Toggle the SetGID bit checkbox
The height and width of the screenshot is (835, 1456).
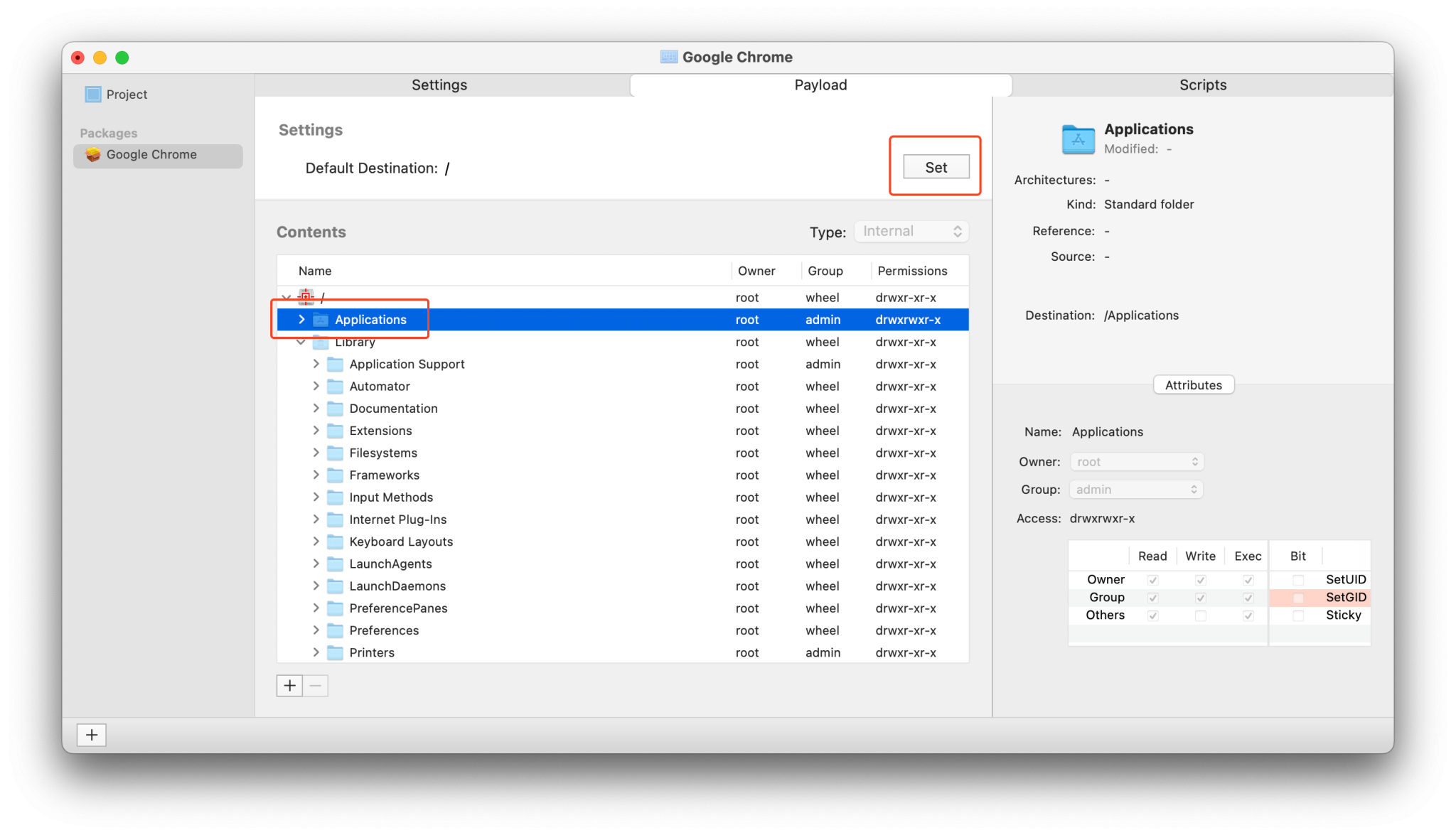[x=1298, y=598]
